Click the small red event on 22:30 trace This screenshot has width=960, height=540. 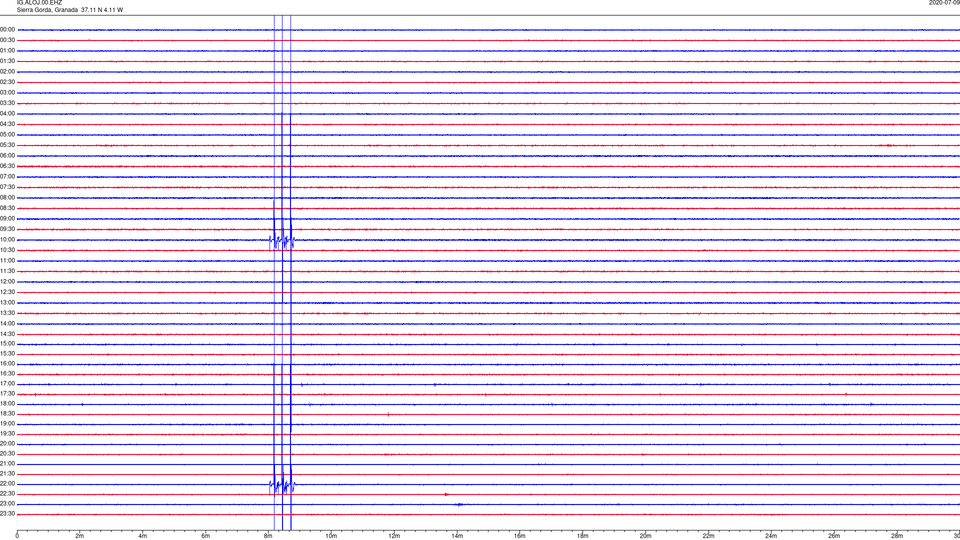coord(446,494)
